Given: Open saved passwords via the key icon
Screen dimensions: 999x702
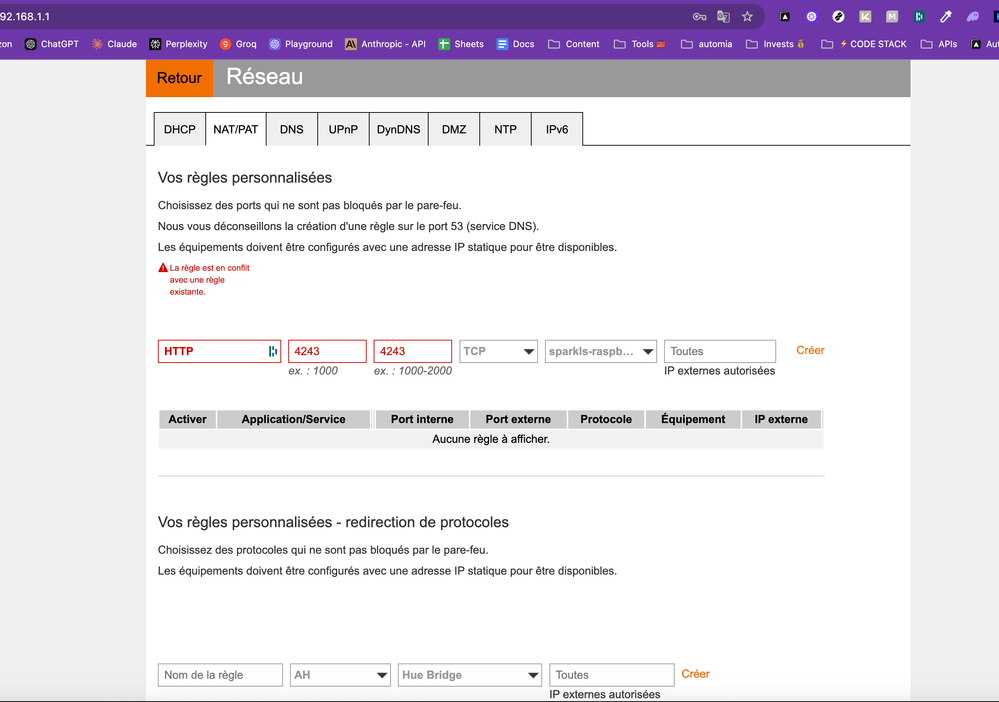Looking at the screenshot, I should click(x=701, y=16).
